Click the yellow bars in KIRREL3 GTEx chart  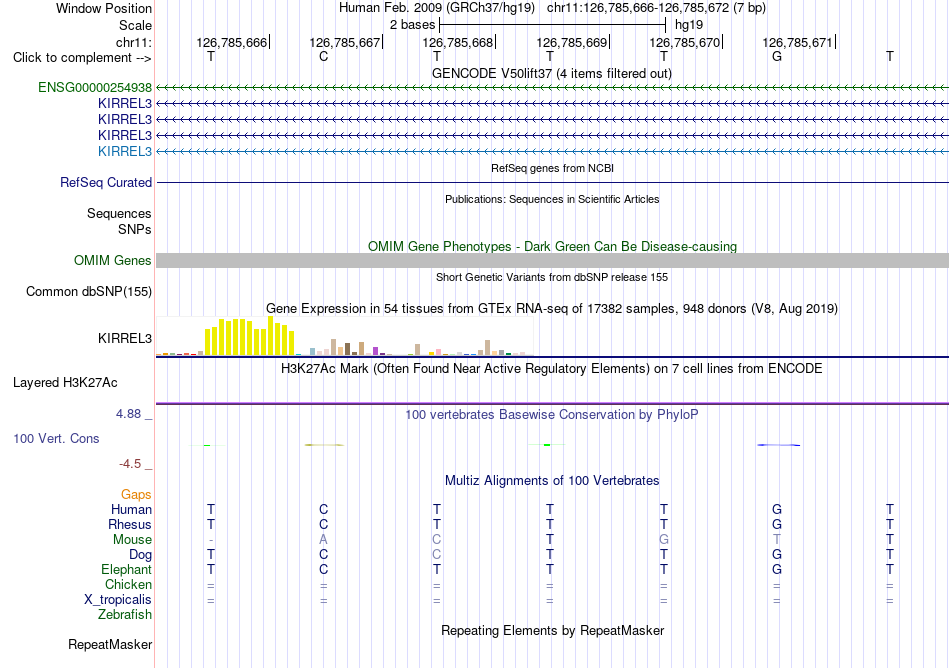[x=249, y=336]
